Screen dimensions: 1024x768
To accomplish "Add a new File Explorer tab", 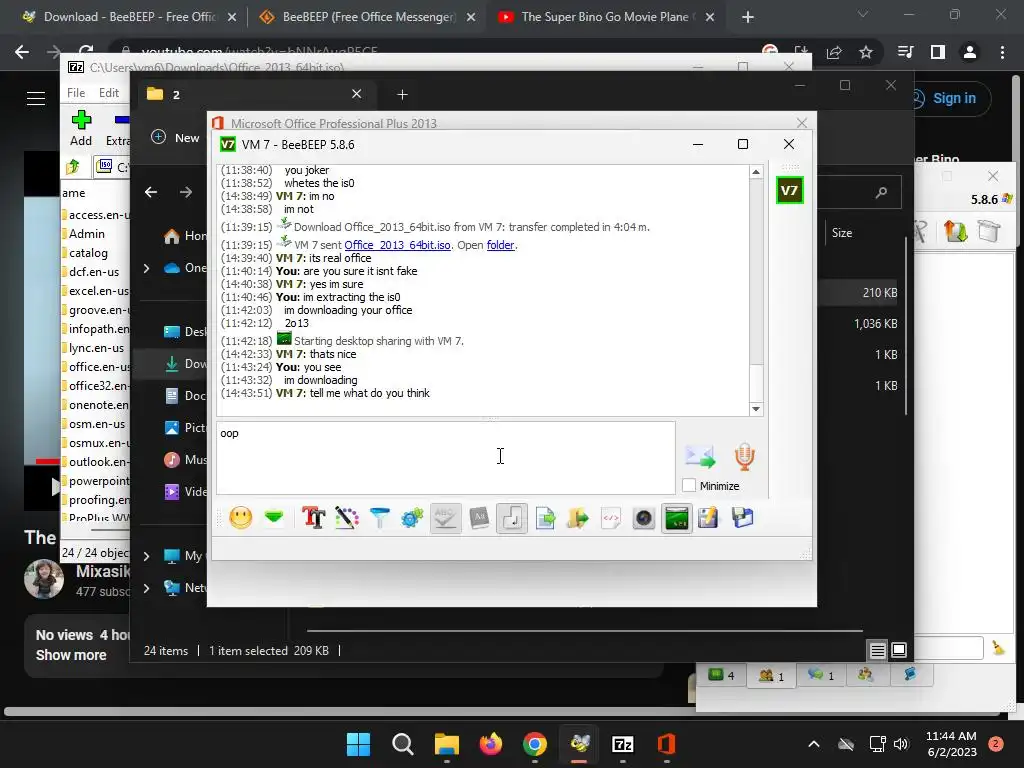I will click(402, 95).
